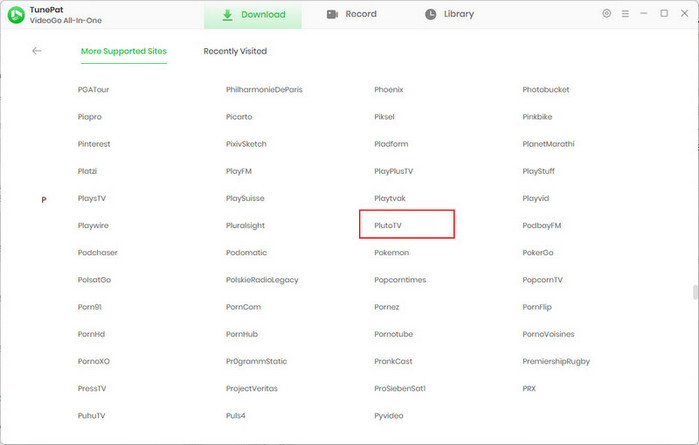Open the Pokemon site link

click(391, 253)
